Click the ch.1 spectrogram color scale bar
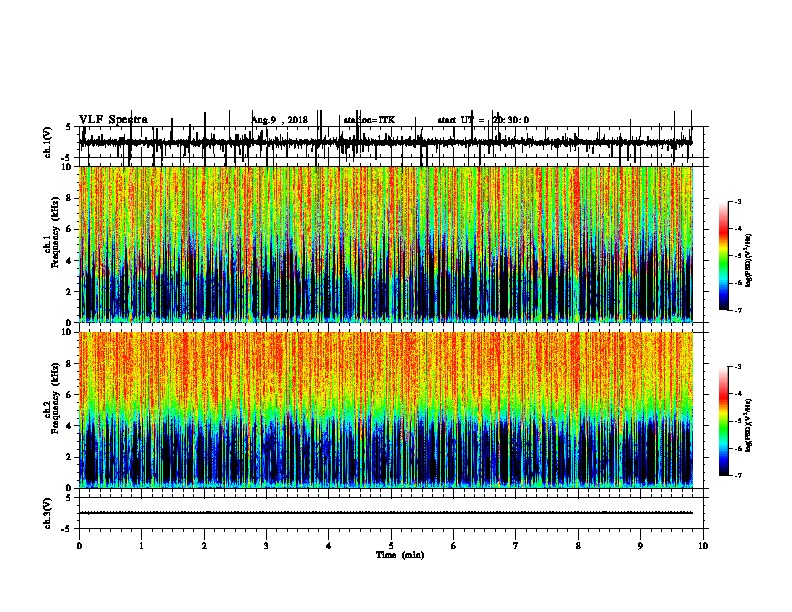Viewport: 792px width, 612px height. point(724,256)
